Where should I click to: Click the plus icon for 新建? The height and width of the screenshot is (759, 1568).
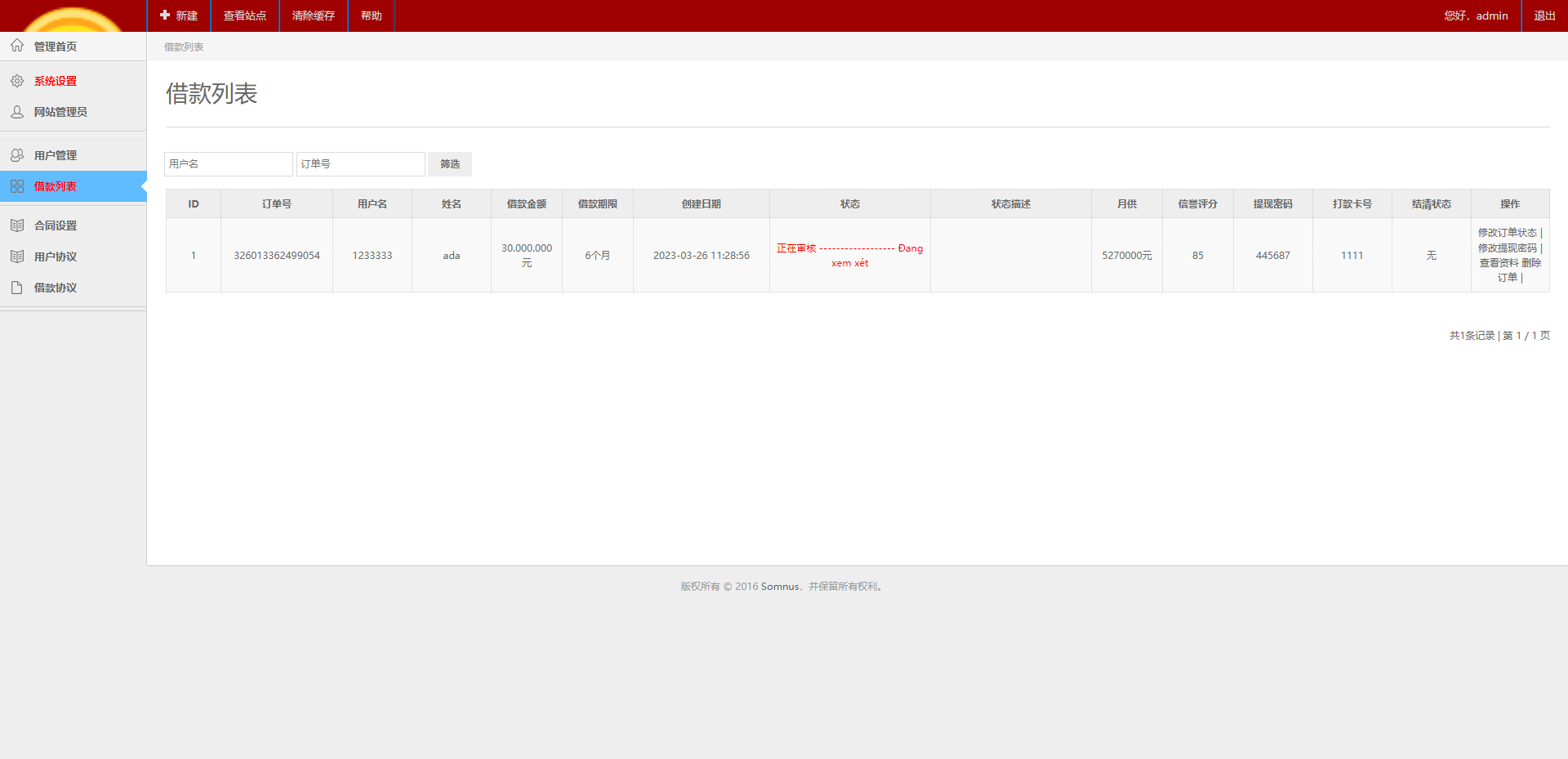tap(165, 16)
